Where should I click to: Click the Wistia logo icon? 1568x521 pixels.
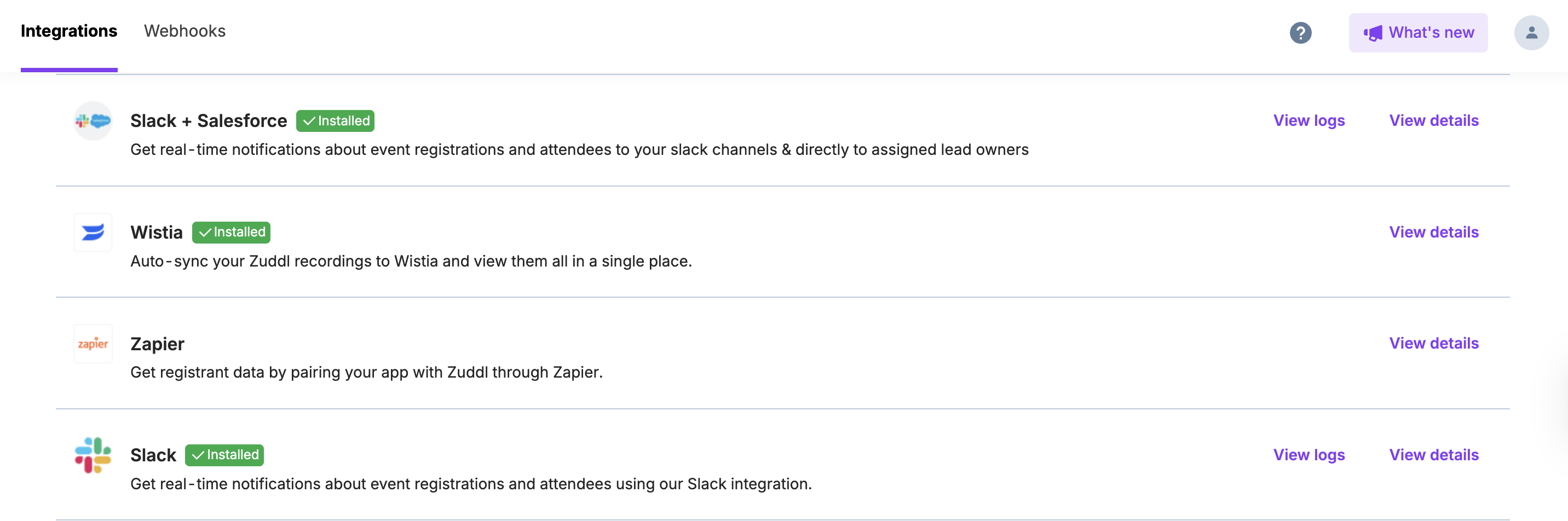click(x=93, y=233)
